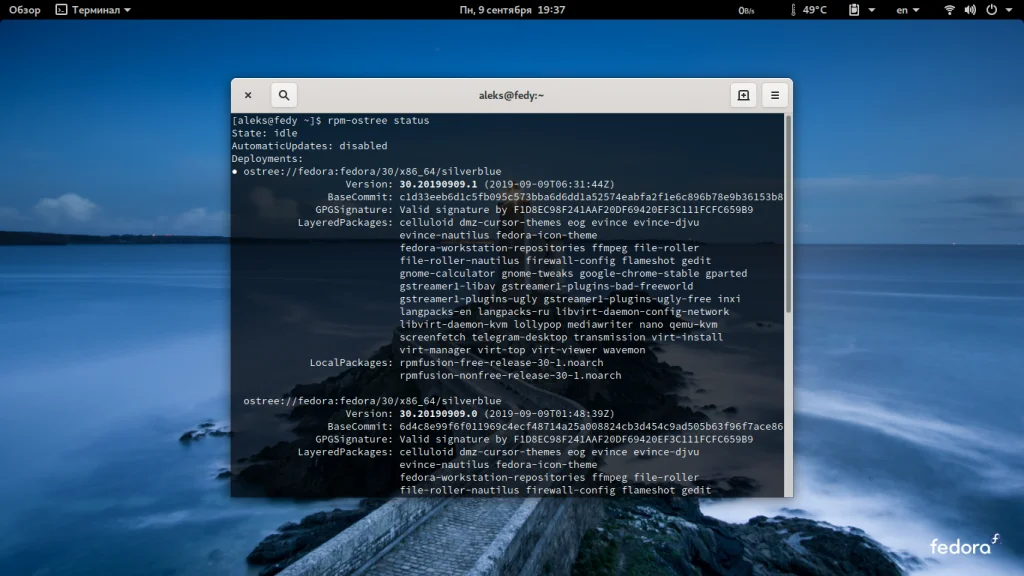1024x576 pixels.
Task: Click the volume speaker icon
Action: (x=970, y=10)
